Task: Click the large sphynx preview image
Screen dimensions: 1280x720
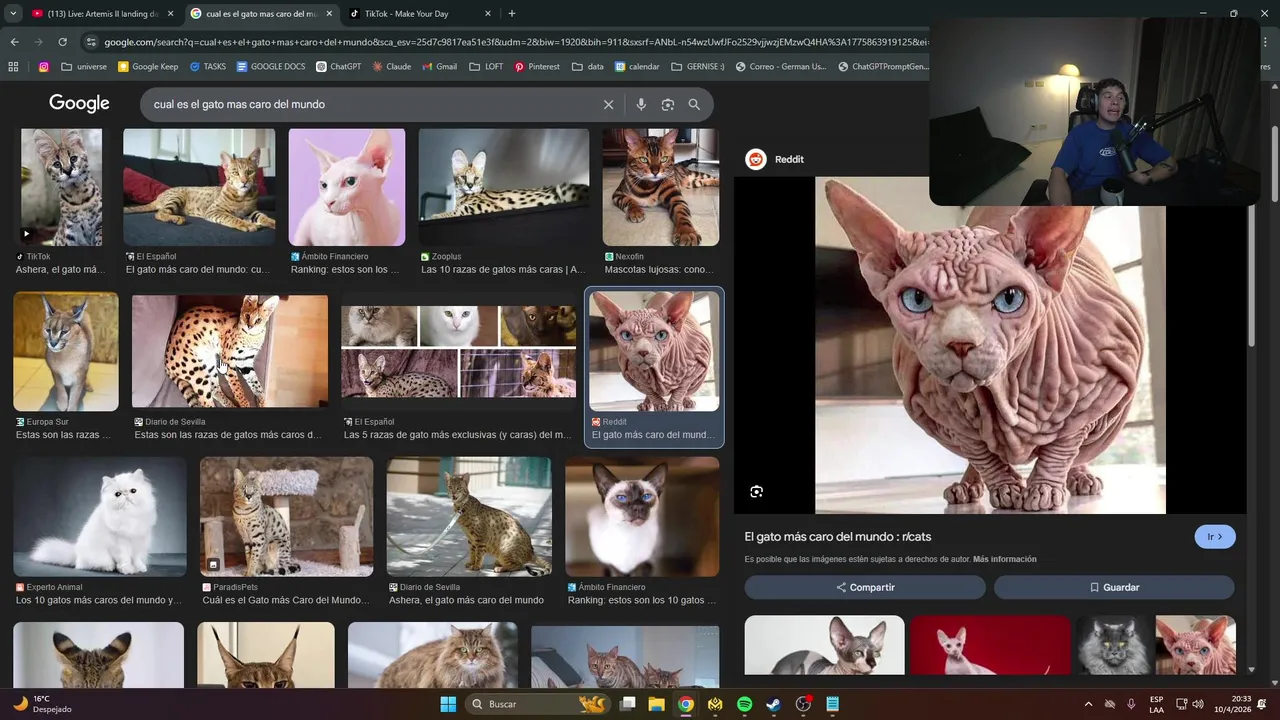Action: click(x=990, y=345)
